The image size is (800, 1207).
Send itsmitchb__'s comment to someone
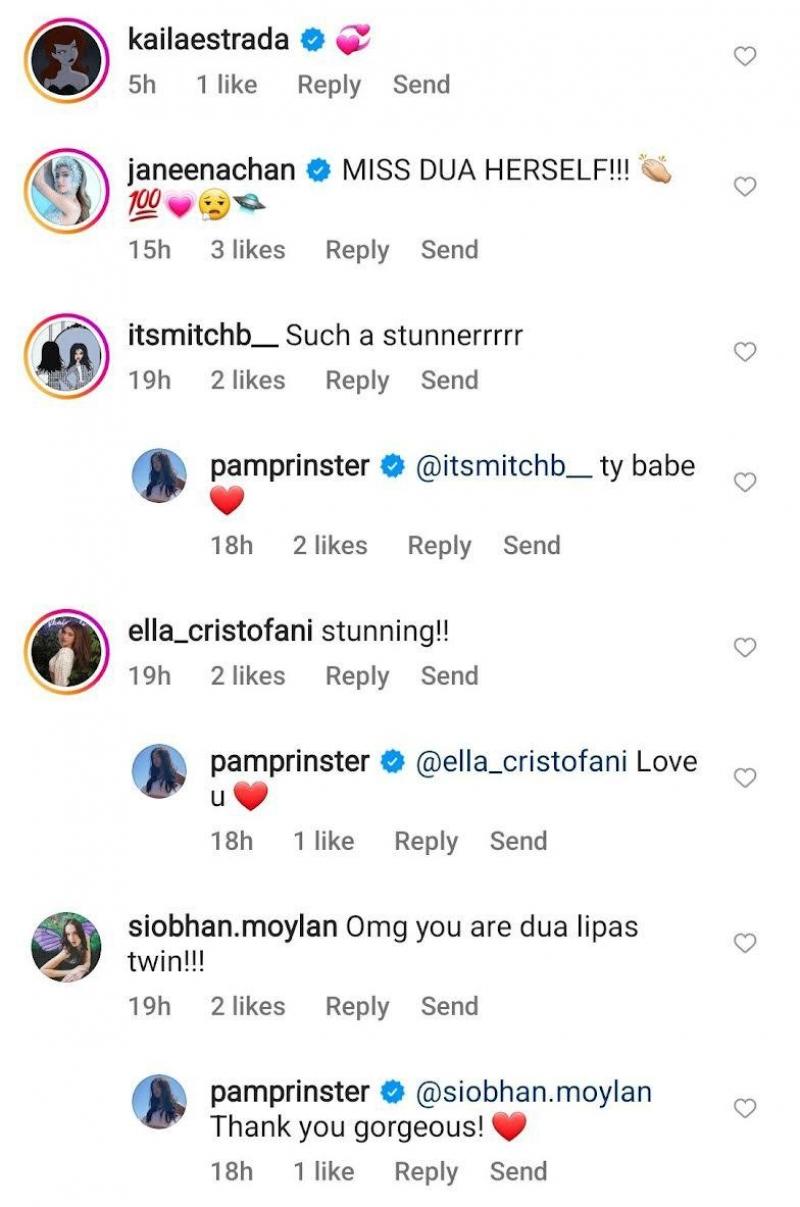tap(449, 381)
